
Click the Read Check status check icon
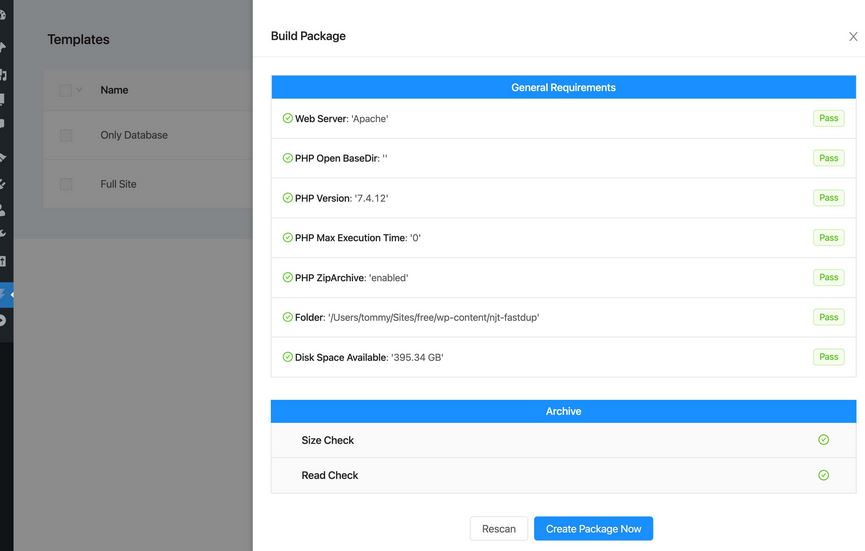coord(823,475)
